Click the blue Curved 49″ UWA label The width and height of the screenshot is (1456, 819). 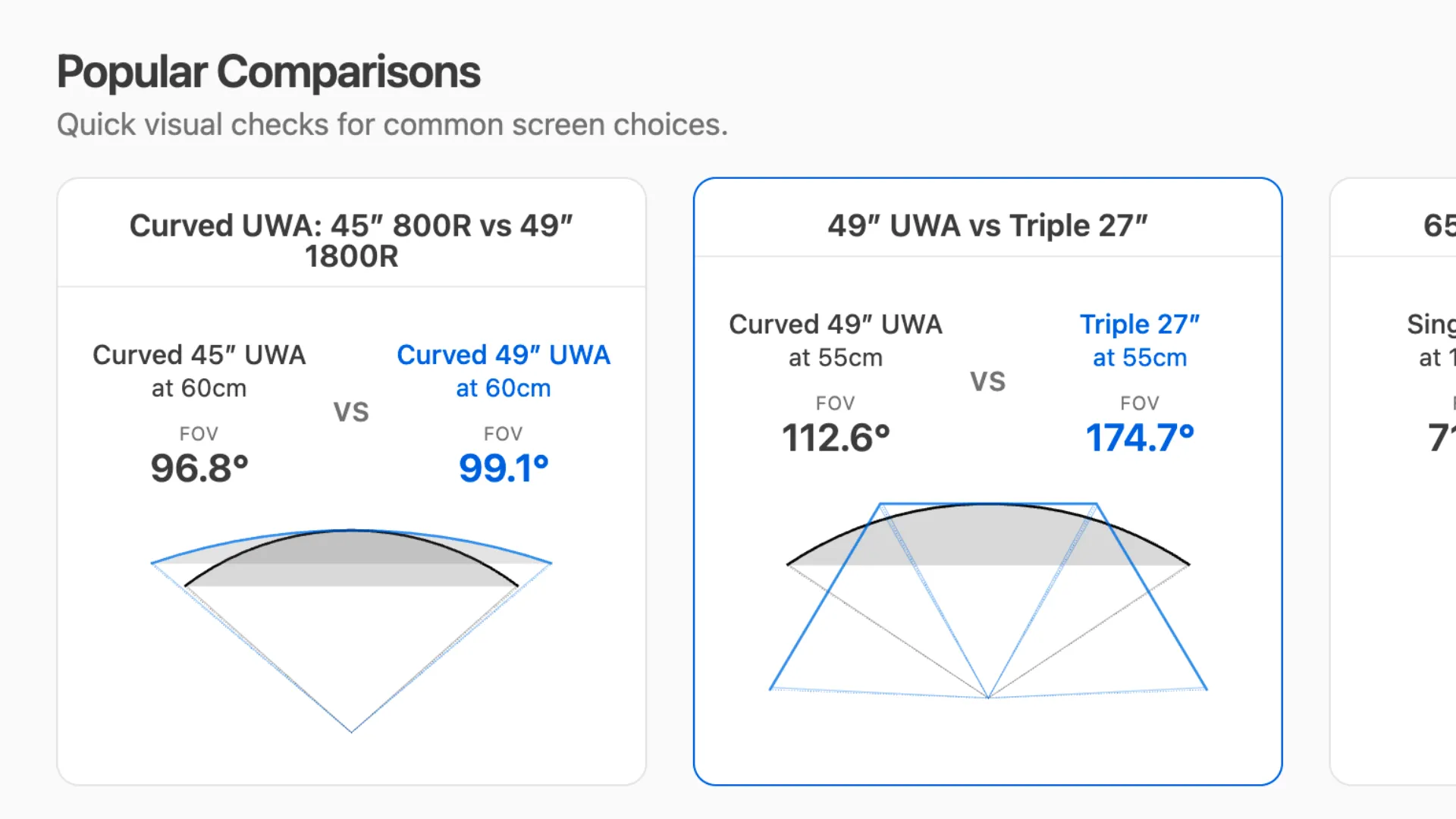click(x=503, y=355)
